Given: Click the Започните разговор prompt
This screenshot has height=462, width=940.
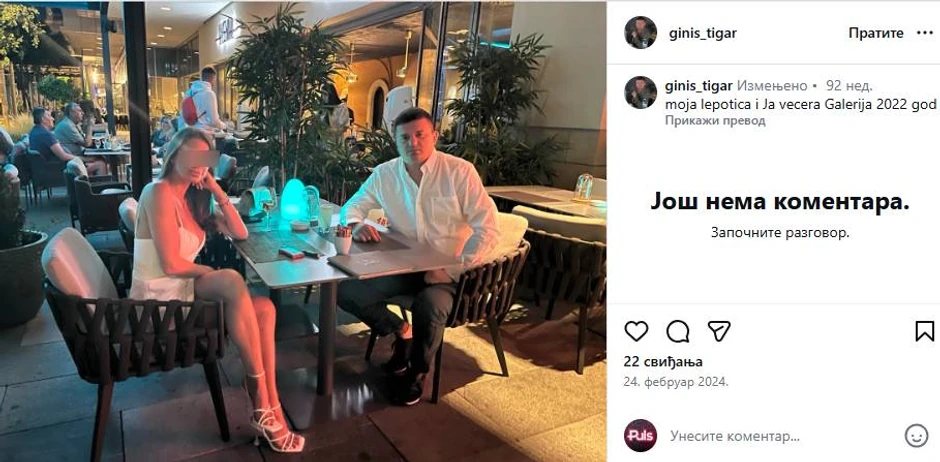Looking at the screenshot, I should (x=780, y=232).
